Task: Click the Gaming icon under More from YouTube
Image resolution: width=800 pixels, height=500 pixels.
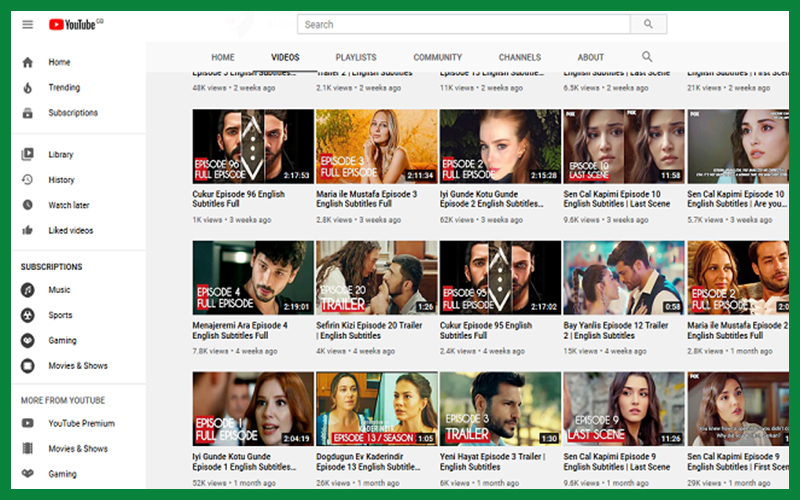Action: click(x=28, y=473)
